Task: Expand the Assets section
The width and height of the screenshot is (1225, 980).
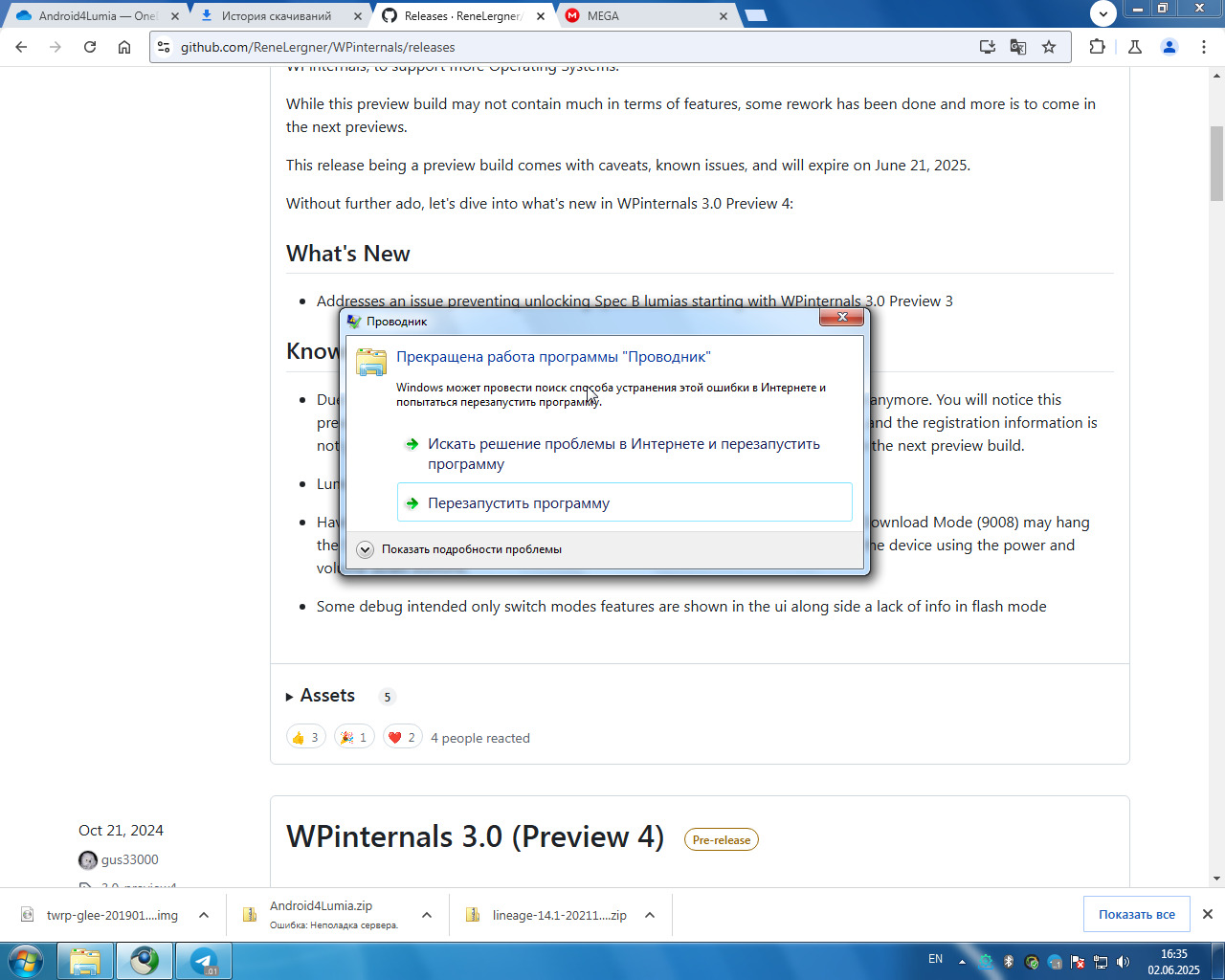Action: click(321, 696)
